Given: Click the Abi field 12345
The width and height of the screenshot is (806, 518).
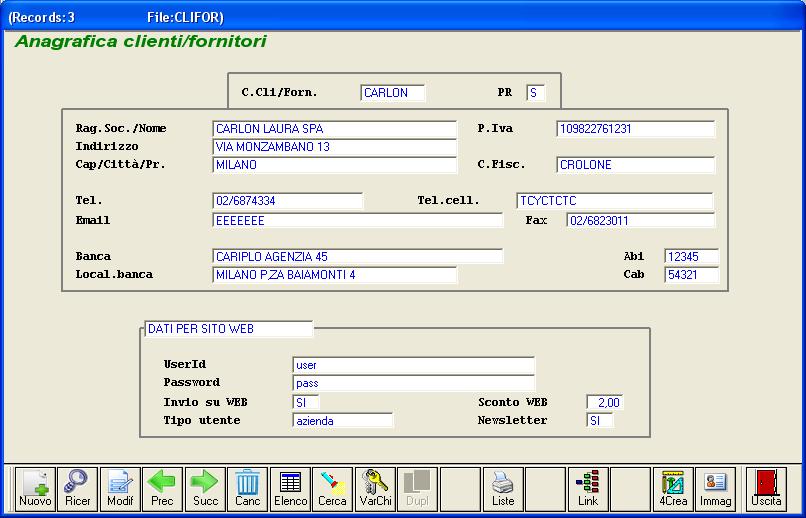Looking at the screenshot, I should (x=692, y=256).
